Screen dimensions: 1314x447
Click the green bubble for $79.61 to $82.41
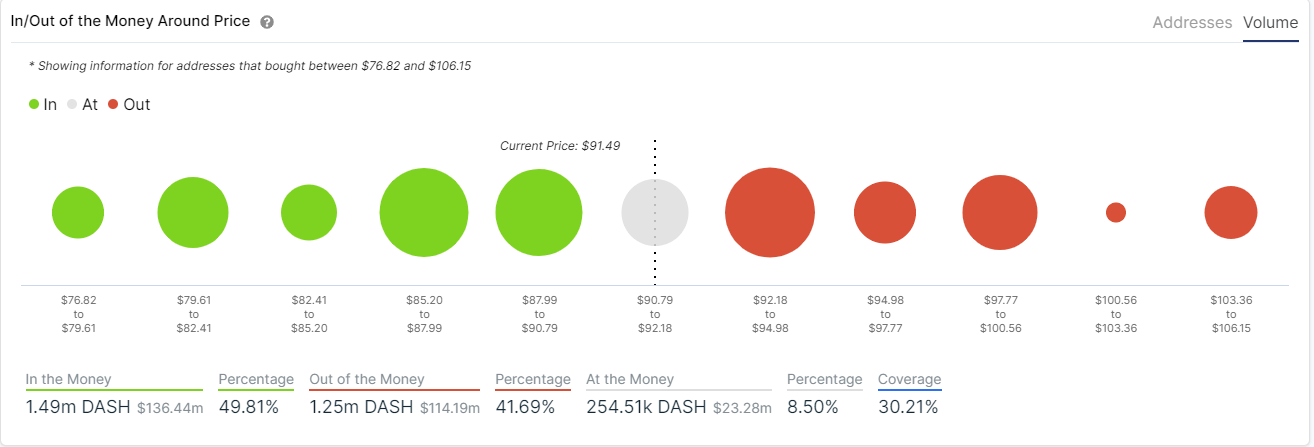pos(193,213)
